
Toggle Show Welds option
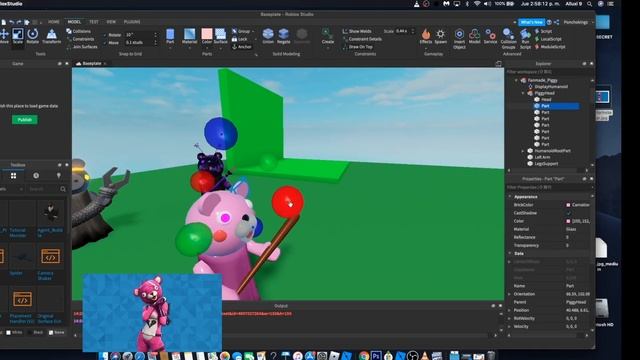click(357, 31)
